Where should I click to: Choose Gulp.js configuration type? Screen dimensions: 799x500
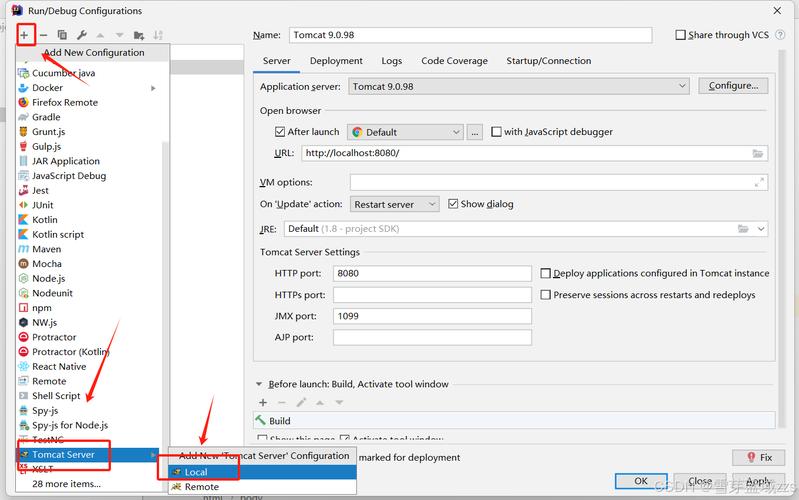[x=46, y=147]
